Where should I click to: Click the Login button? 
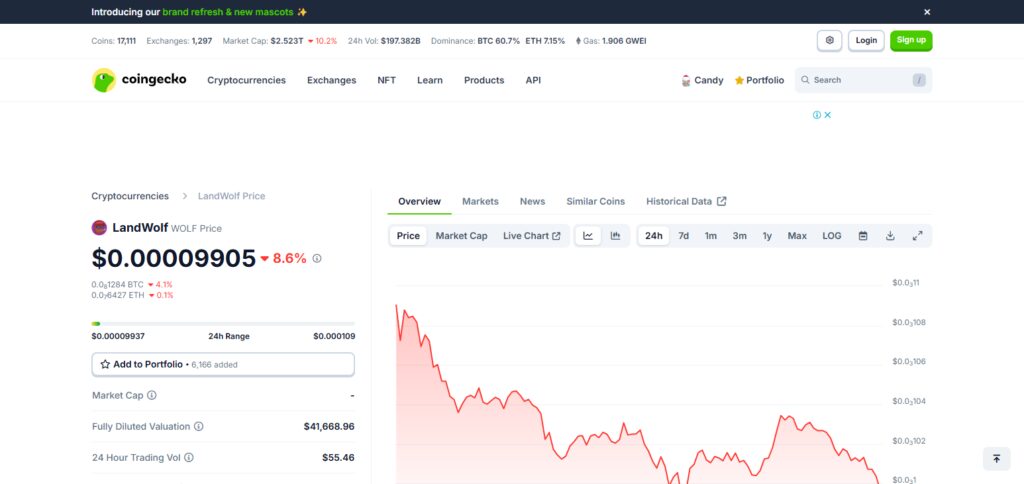[x=866, y=40]
